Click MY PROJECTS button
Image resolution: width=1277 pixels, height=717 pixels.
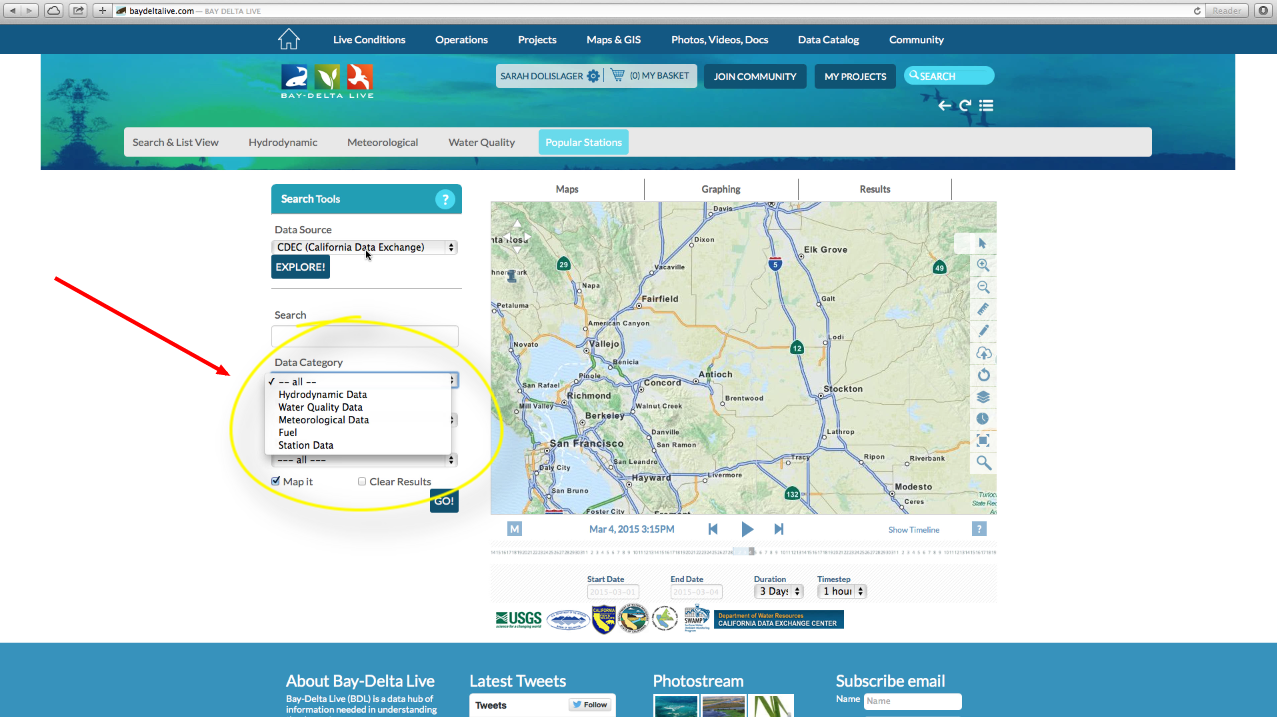(855, 76)
